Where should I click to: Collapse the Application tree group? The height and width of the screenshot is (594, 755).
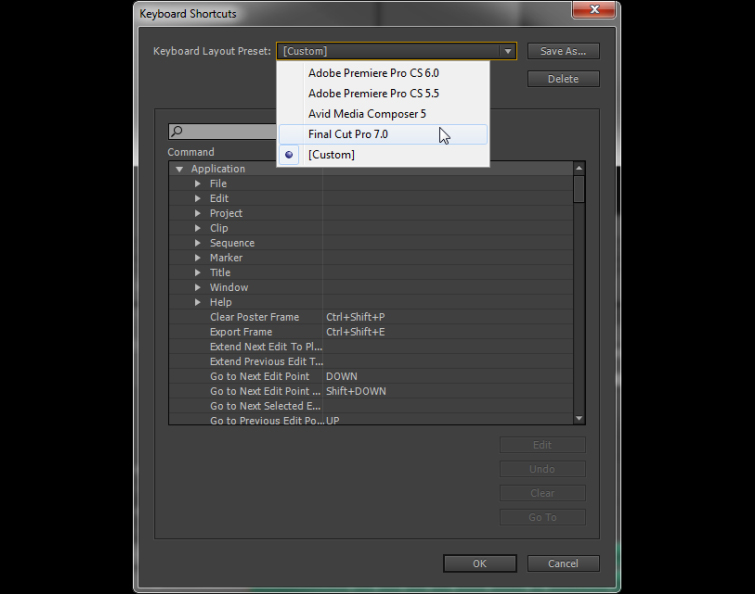pyautogui.click(x=180, y=169)
